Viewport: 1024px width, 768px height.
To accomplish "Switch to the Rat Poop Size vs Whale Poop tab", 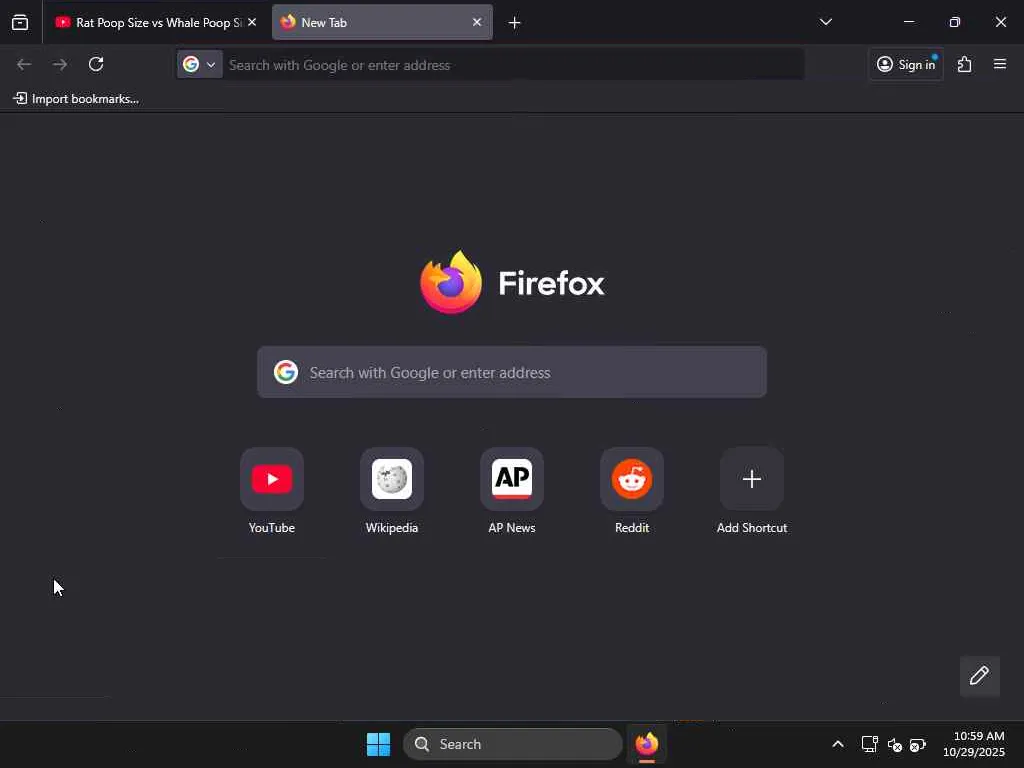I will coord(155,22).
